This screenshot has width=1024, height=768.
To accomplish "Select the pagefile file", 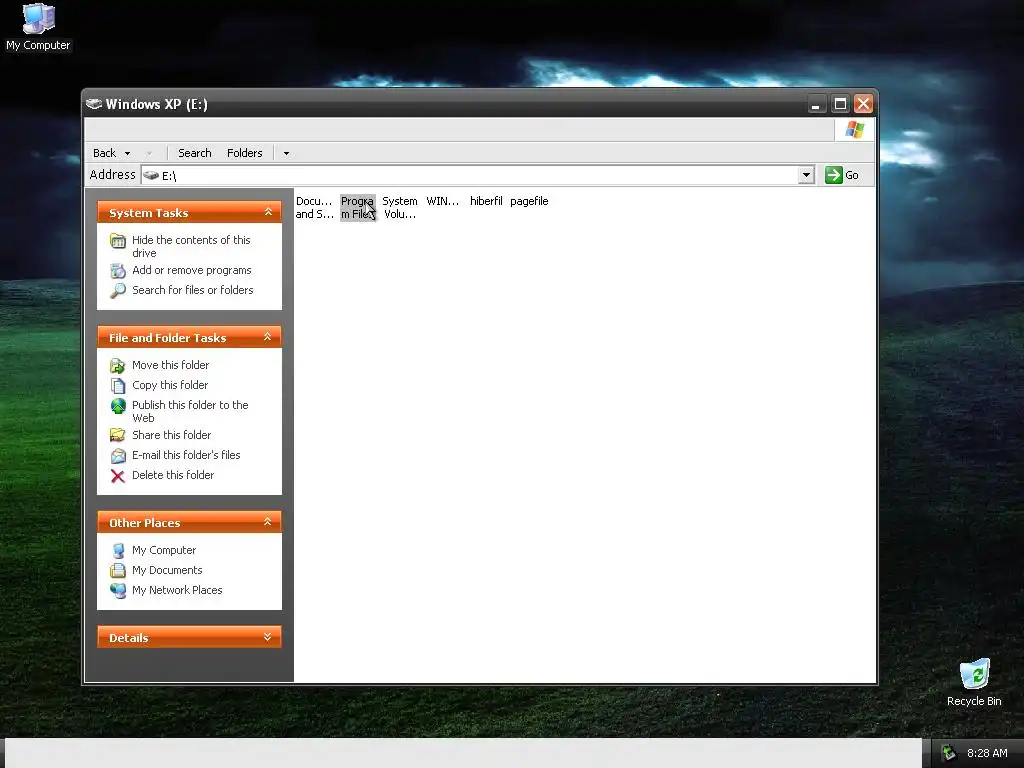I will [529, 201].
